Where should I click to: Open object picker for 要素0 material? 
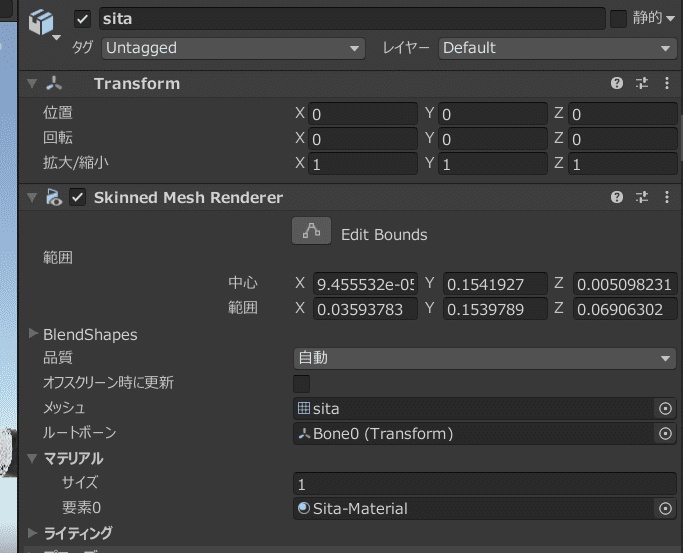(x=665, y=508)
